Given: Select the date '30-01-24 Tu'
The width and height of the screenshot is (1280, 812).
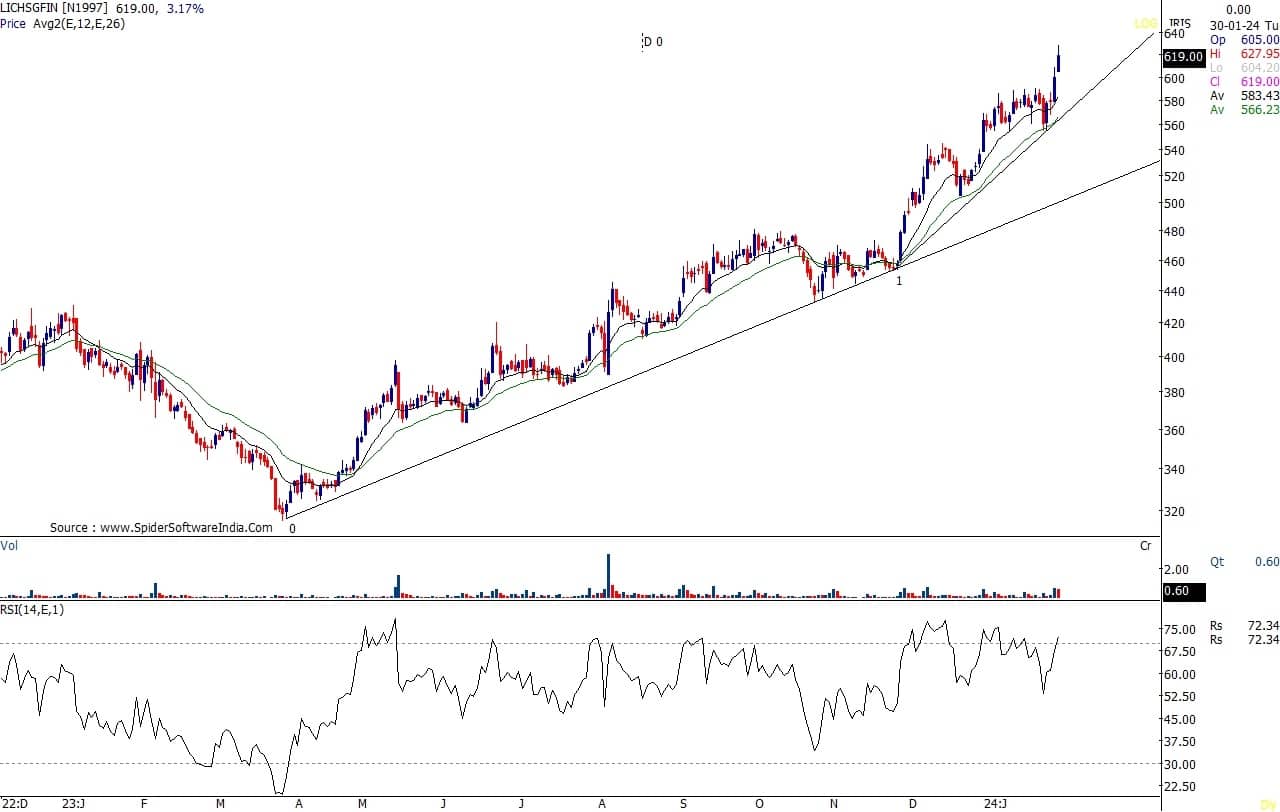Looking at the screenshot, I should (x=1244, y=24).
